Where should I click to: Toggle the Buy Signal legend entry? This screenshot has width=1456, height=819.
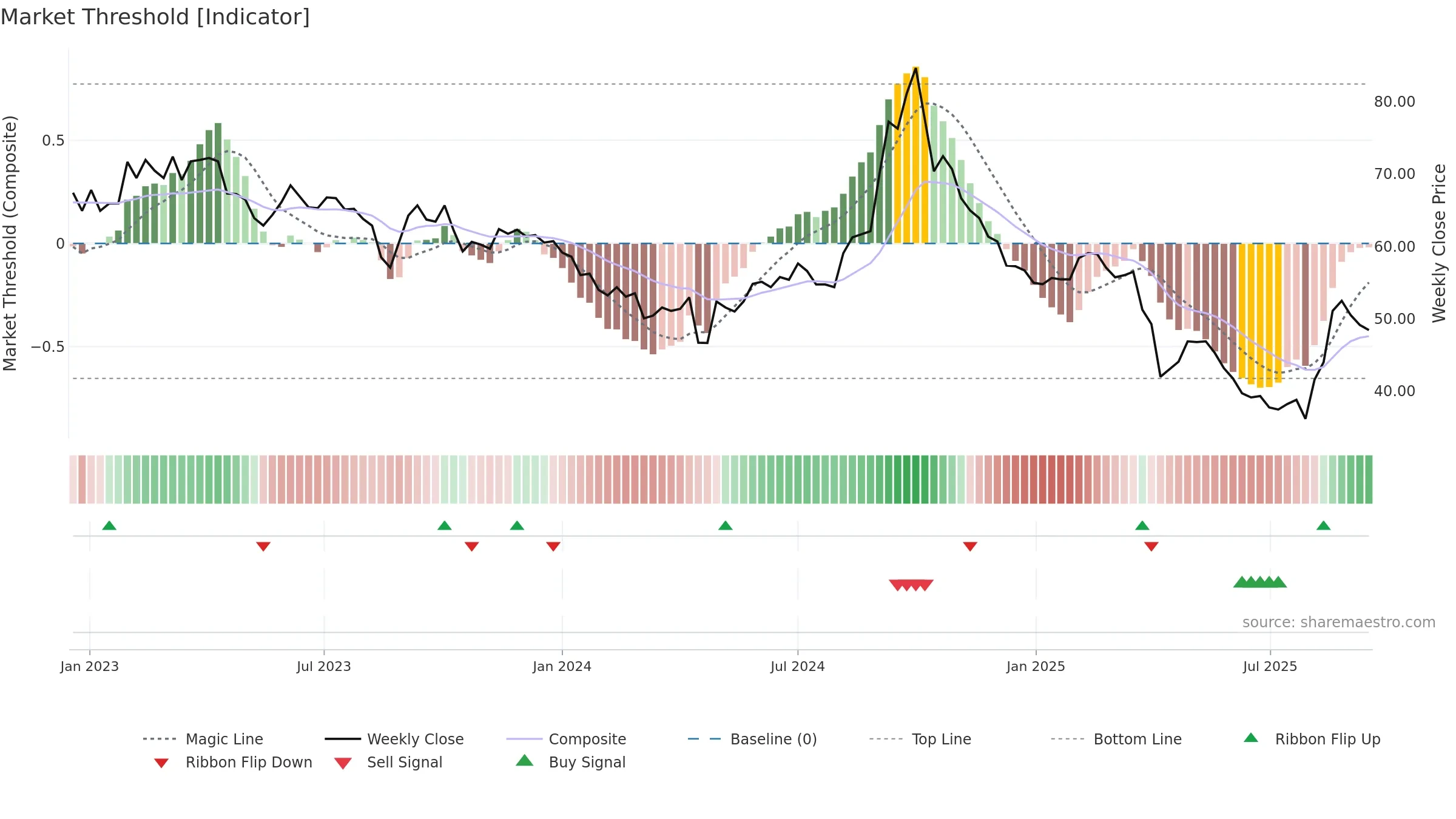570,762
